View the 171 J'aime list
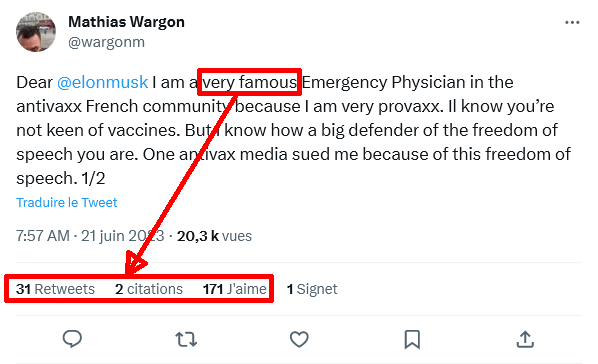This screenshot has height=364, width=598. point(235,289)
